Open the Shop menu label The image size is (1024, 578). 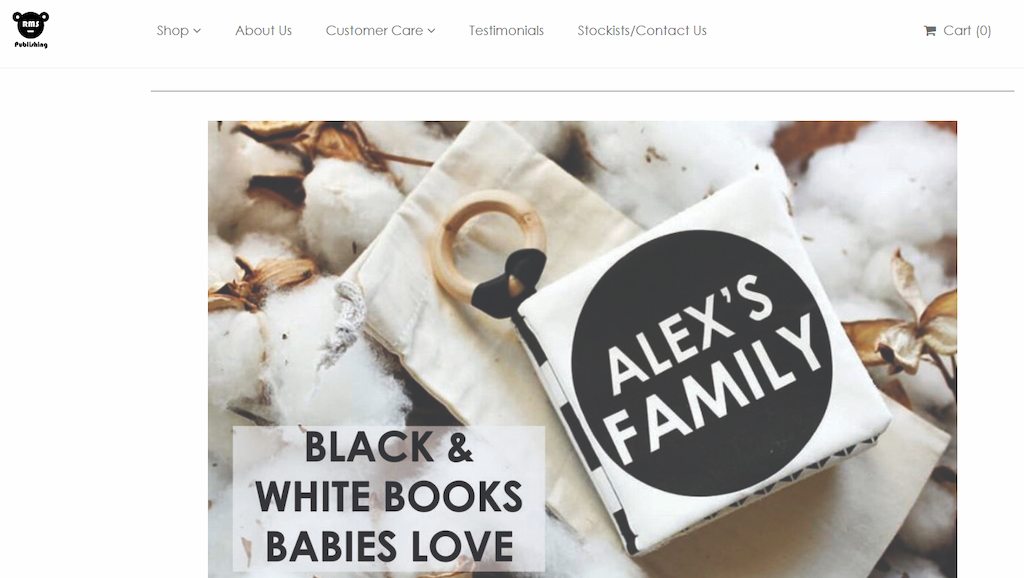pyautogui.click(x=172, y=31)
